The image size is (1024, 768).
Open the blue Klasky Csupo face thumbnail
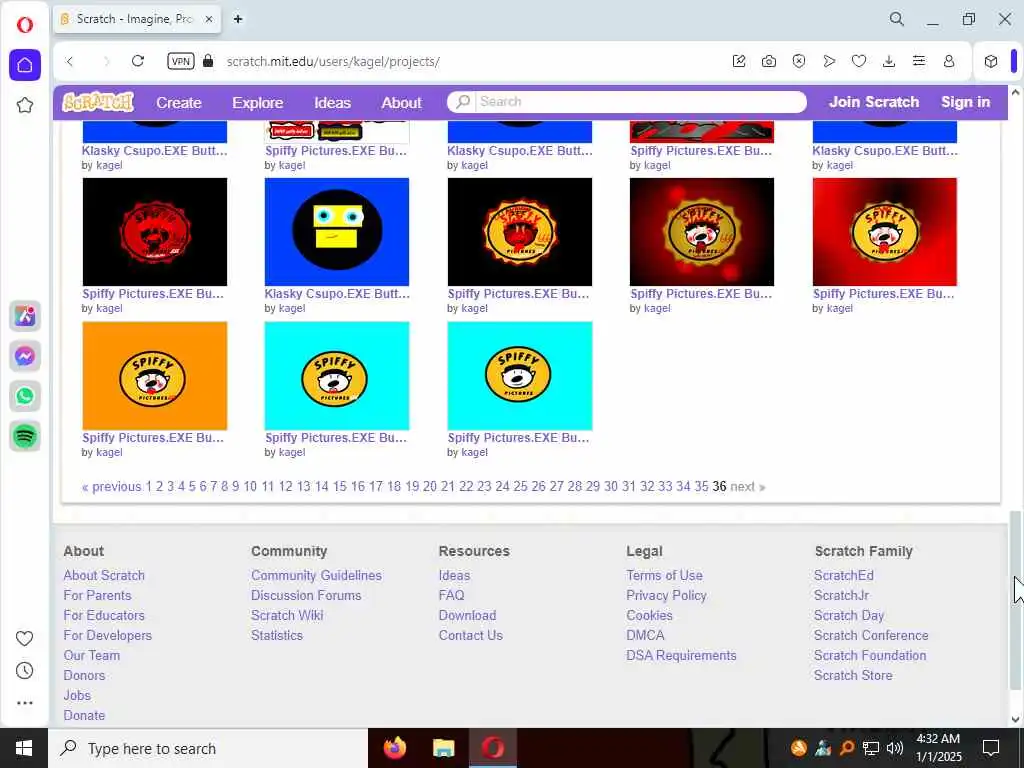tap(337, 232)
